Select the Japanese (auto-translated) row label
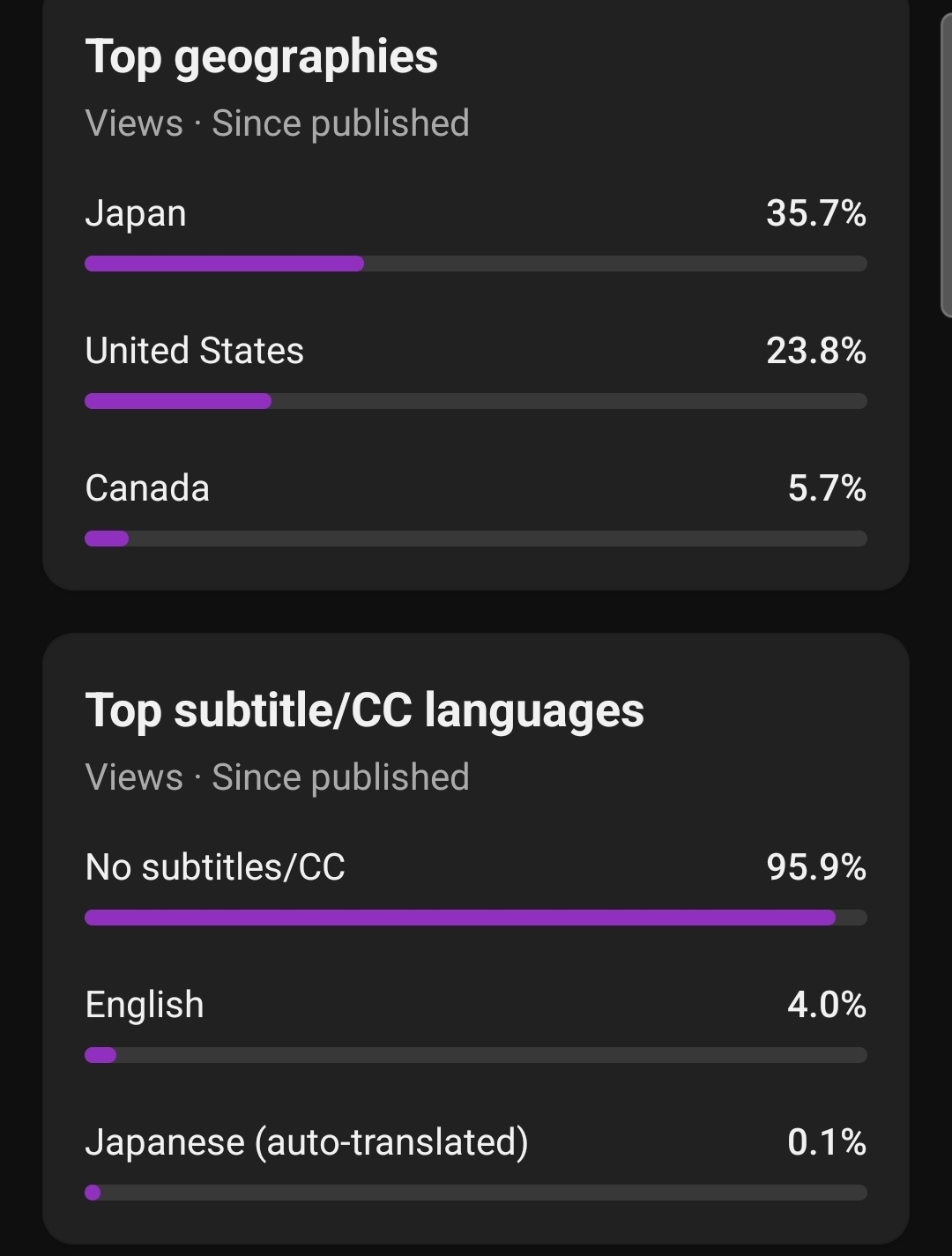Screen dimensions: 952x1256 coord(307,1143)
